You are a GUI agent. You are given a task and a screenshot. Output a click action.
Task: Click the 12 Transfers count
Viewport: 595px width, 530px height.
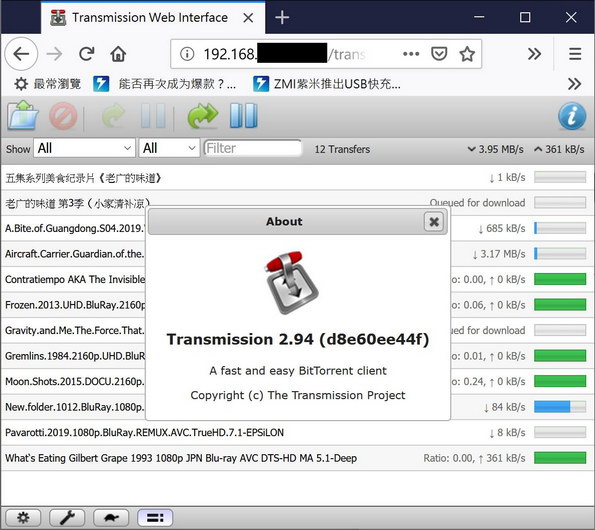pyautogui.click(x=342, y=149)
